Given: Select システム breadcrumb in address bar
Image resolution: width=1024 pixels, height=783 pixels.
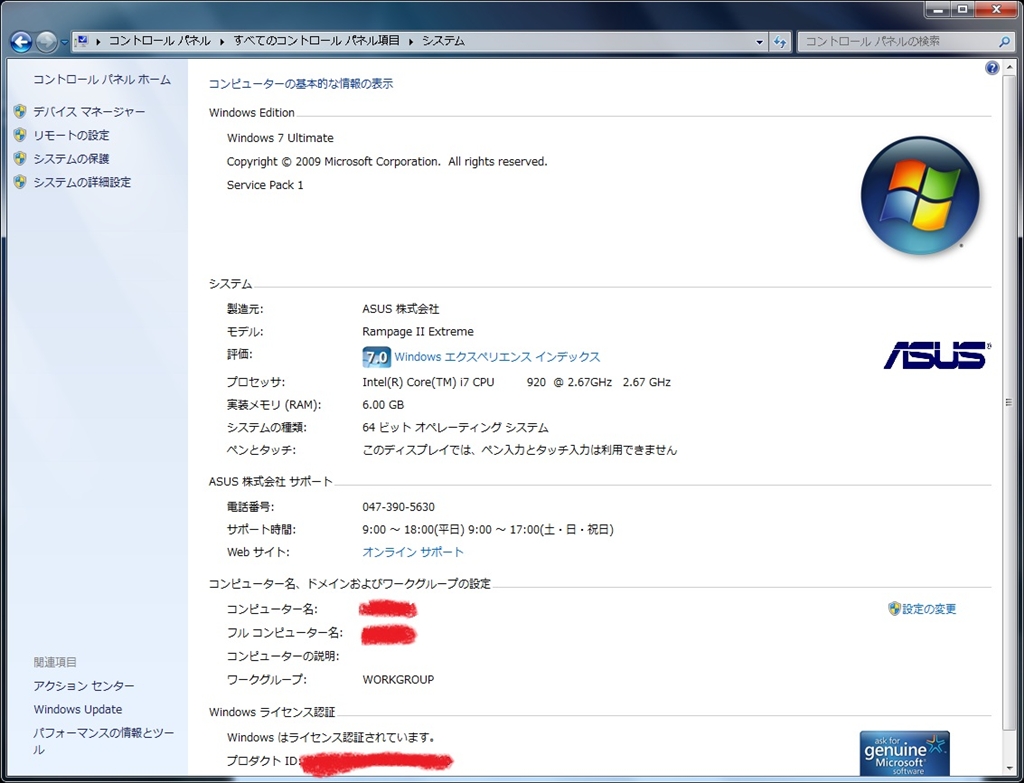Looking at the screenshot, I should (443, 41).
